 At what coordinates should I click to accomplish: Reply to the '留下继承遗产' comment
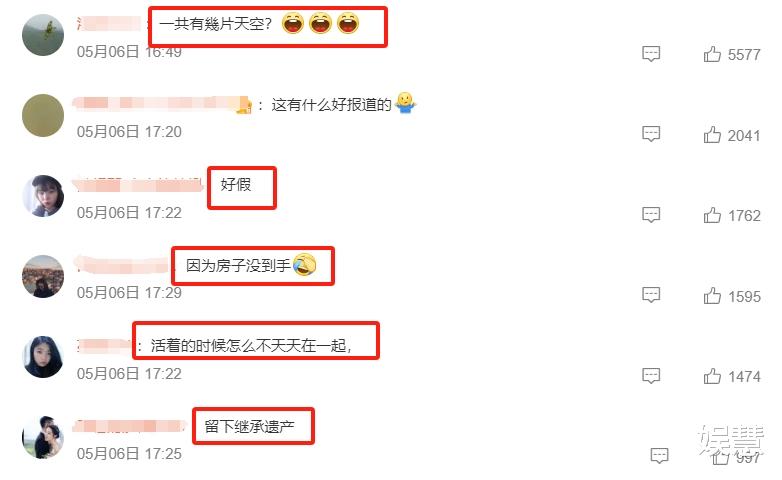[x=659, y=456]
